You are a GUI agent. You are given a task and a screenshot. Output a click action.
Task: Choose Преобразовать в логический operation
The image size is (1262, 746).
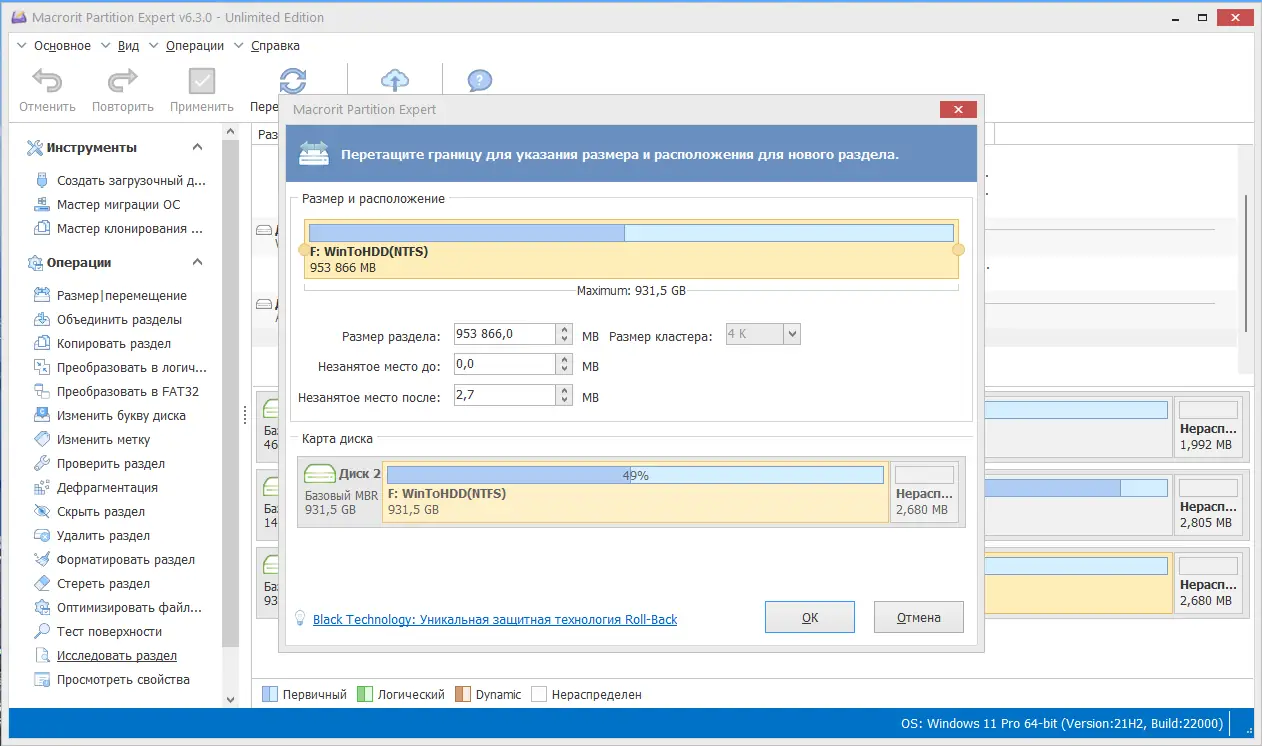click(119, 368)
